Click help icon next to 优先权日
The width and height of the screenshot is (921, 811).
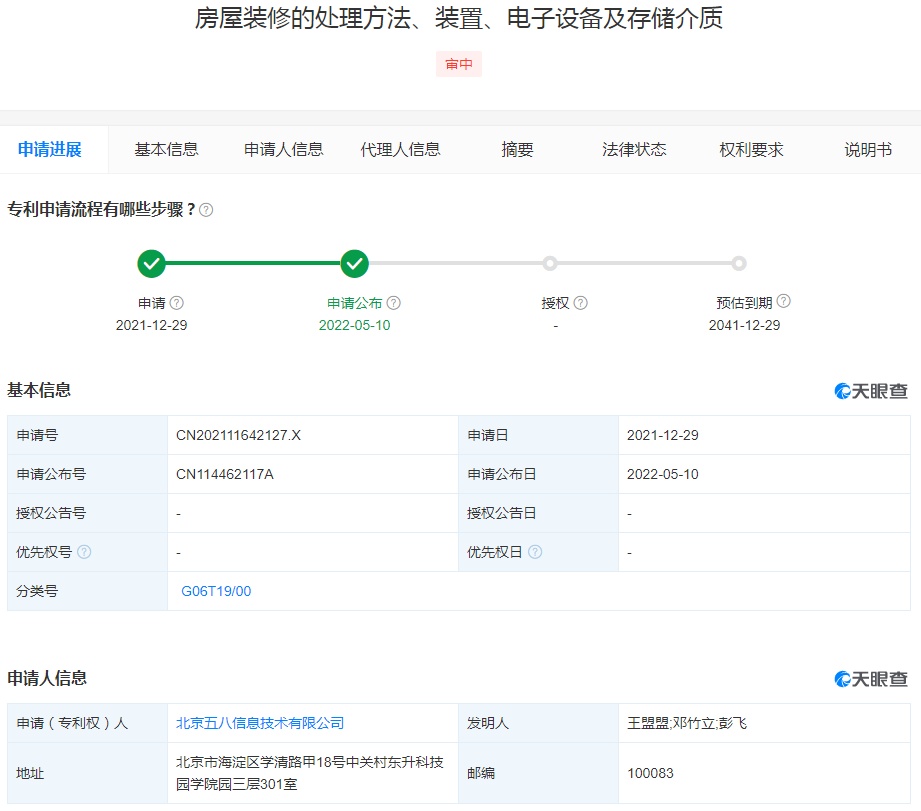tap(535, 551)
